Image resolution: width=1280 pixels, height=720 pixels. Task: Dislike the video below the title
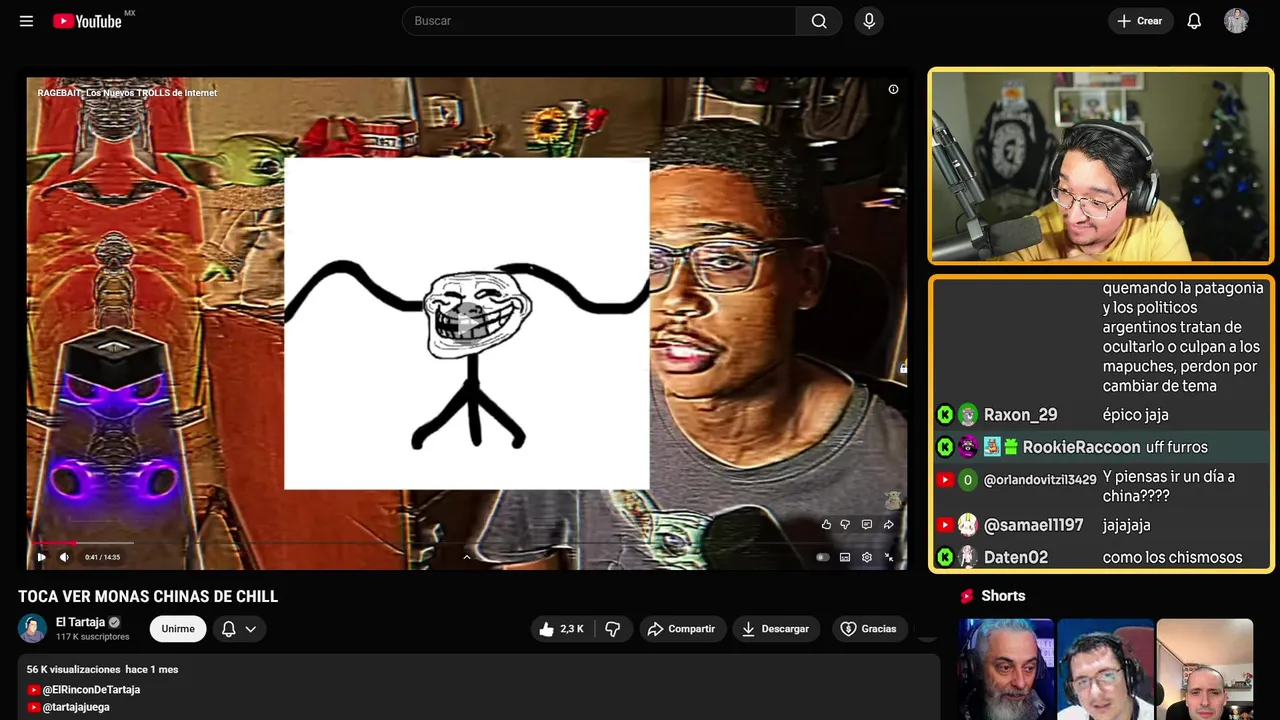(613, 629)
